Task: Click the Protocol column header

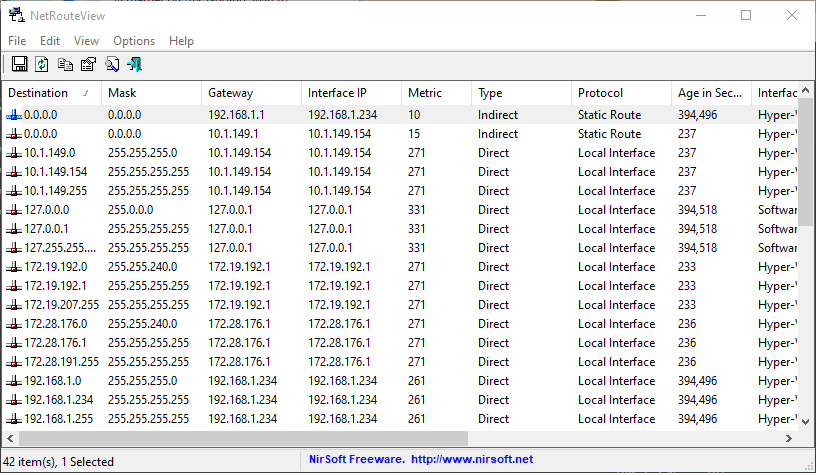Action: pyautogui.click(x=620, y=93)
